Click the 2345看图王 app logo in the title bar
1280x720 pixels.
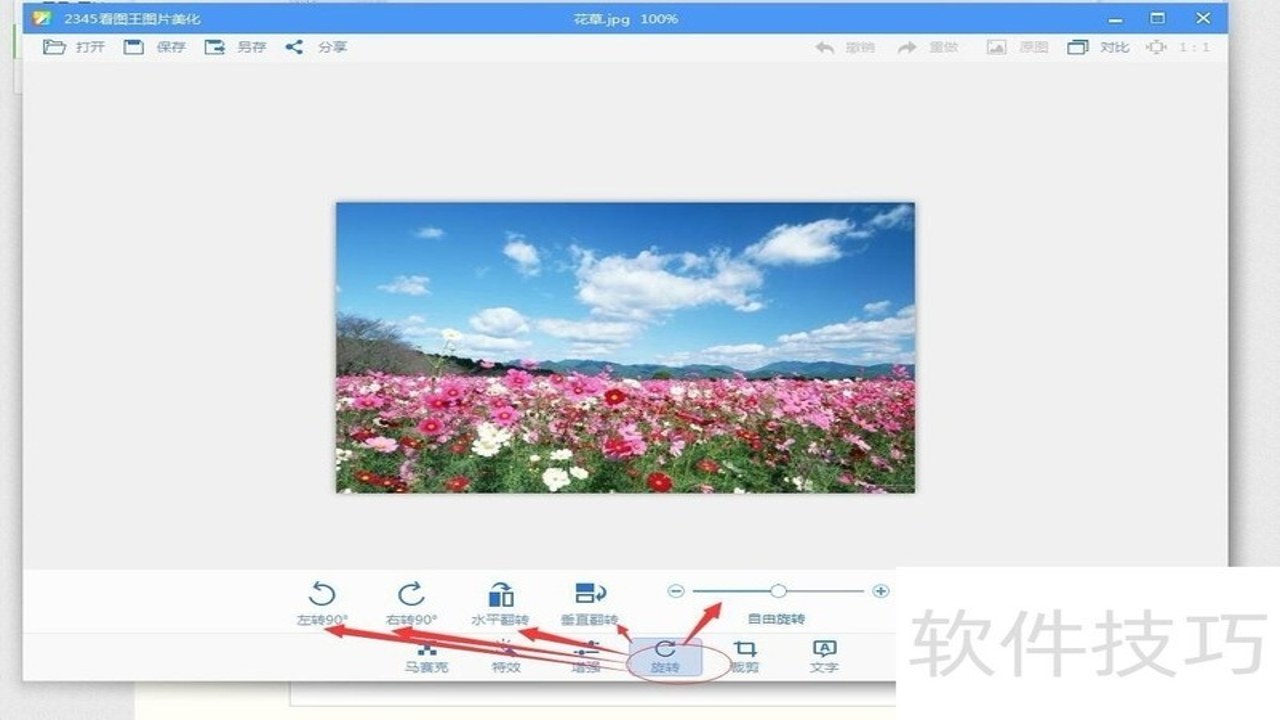pos(42,18)
